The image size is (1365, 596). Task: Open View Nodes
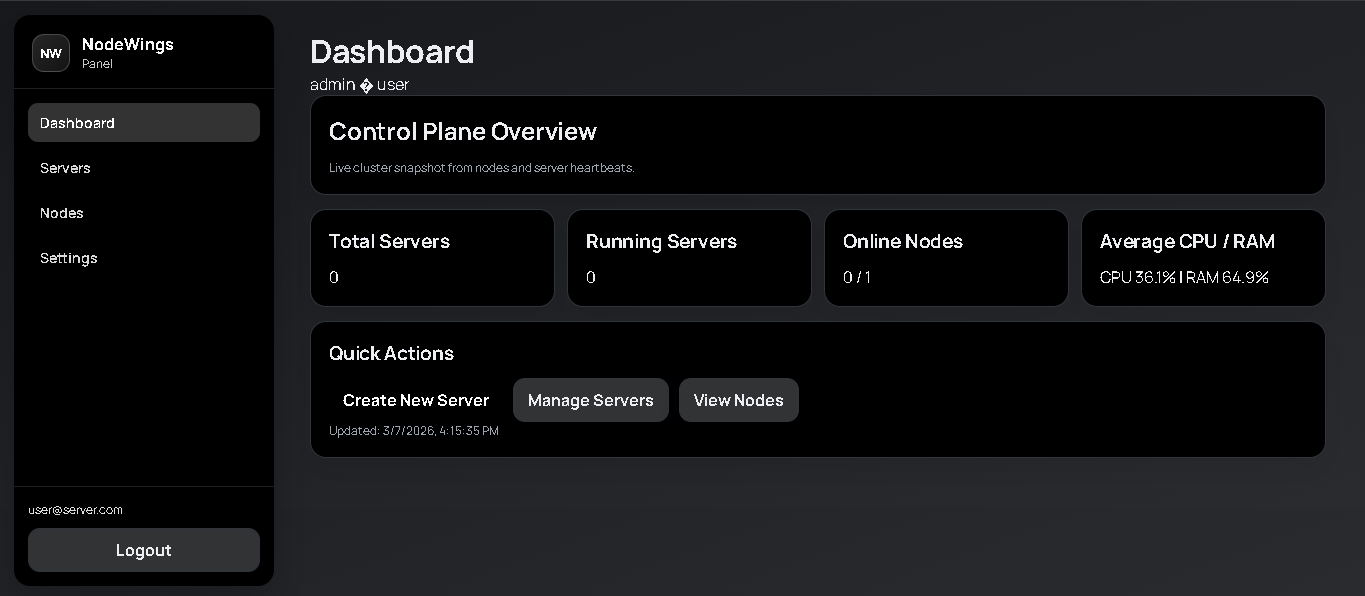pyautogui.click(x=738, y=400)
